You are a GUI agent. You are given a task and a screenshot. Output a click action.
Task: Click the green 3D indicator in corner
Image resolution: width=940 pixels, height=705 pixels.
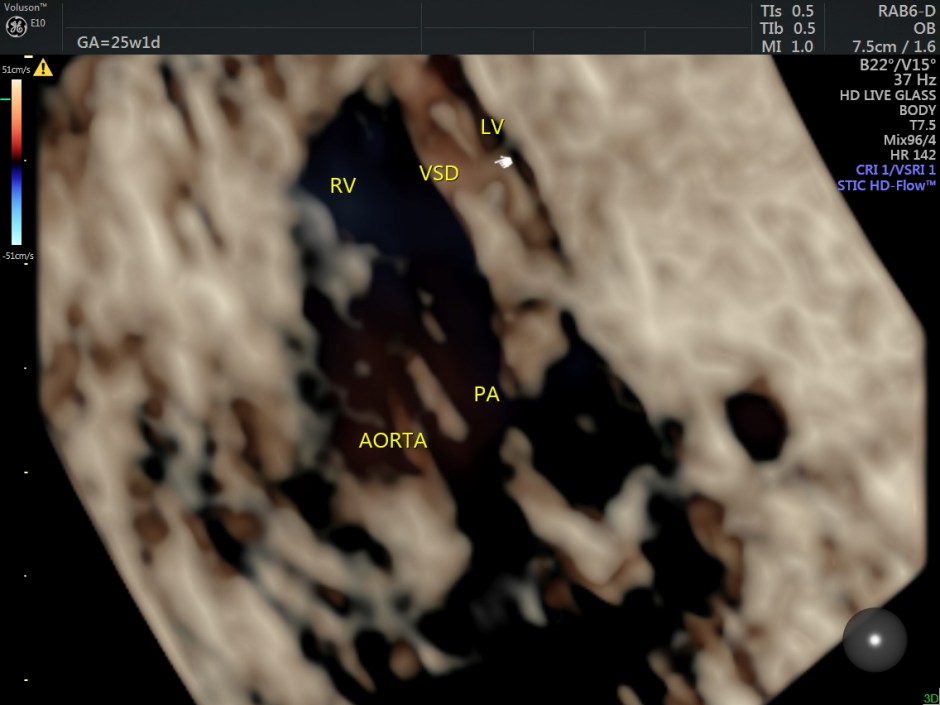(x=929, y=697)
